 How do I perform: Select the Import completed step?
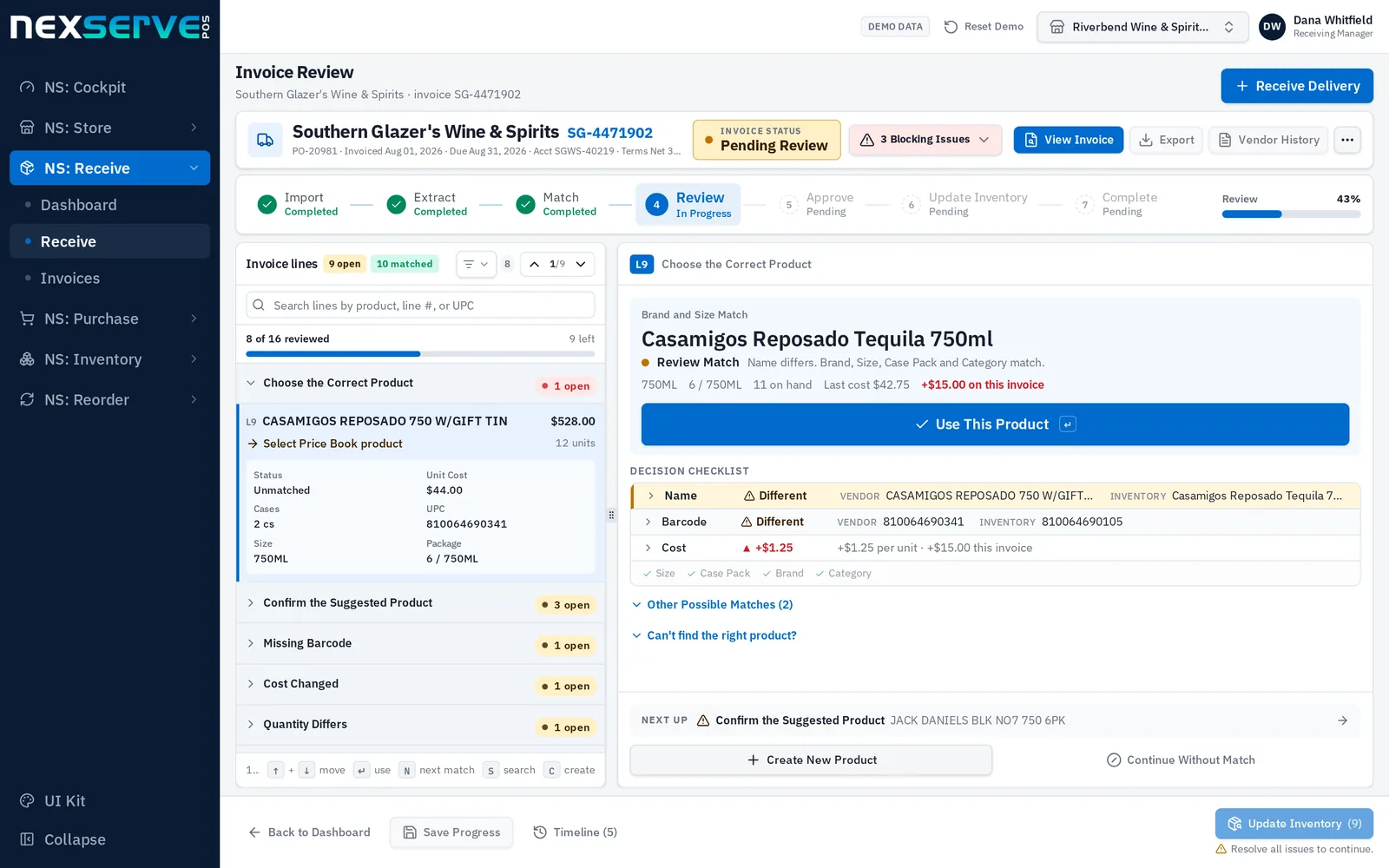(298, 204)
